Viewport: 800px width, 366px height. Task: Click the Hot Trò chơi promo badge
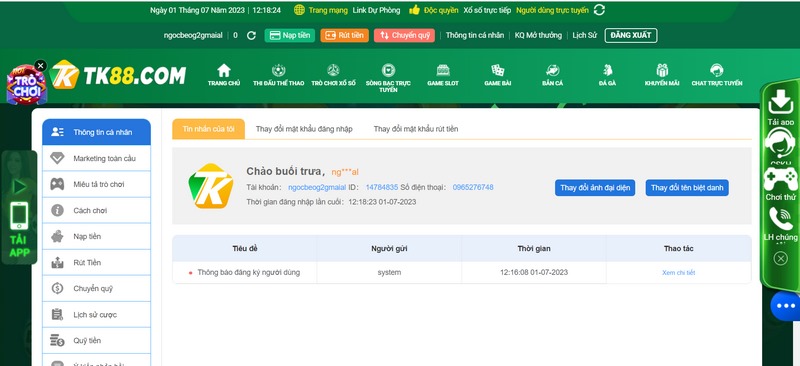26,85
